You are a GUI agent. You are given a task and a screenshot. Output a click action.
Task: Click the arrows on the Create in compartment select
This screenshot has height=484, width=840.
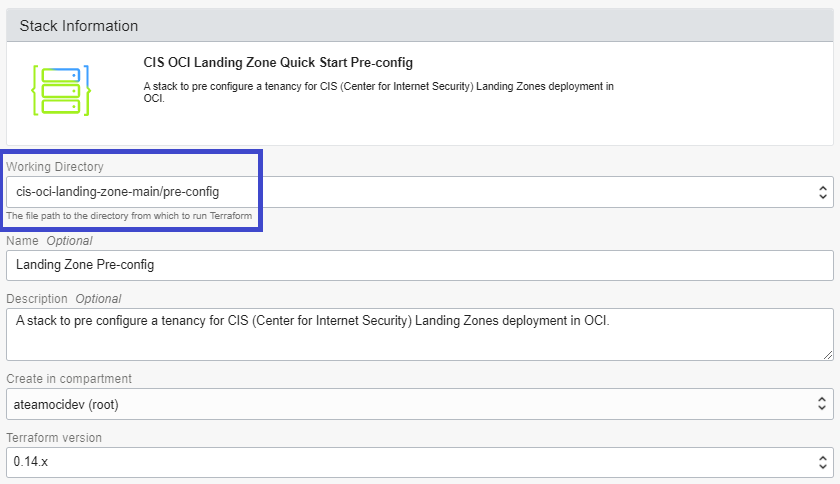coord(823,404)
